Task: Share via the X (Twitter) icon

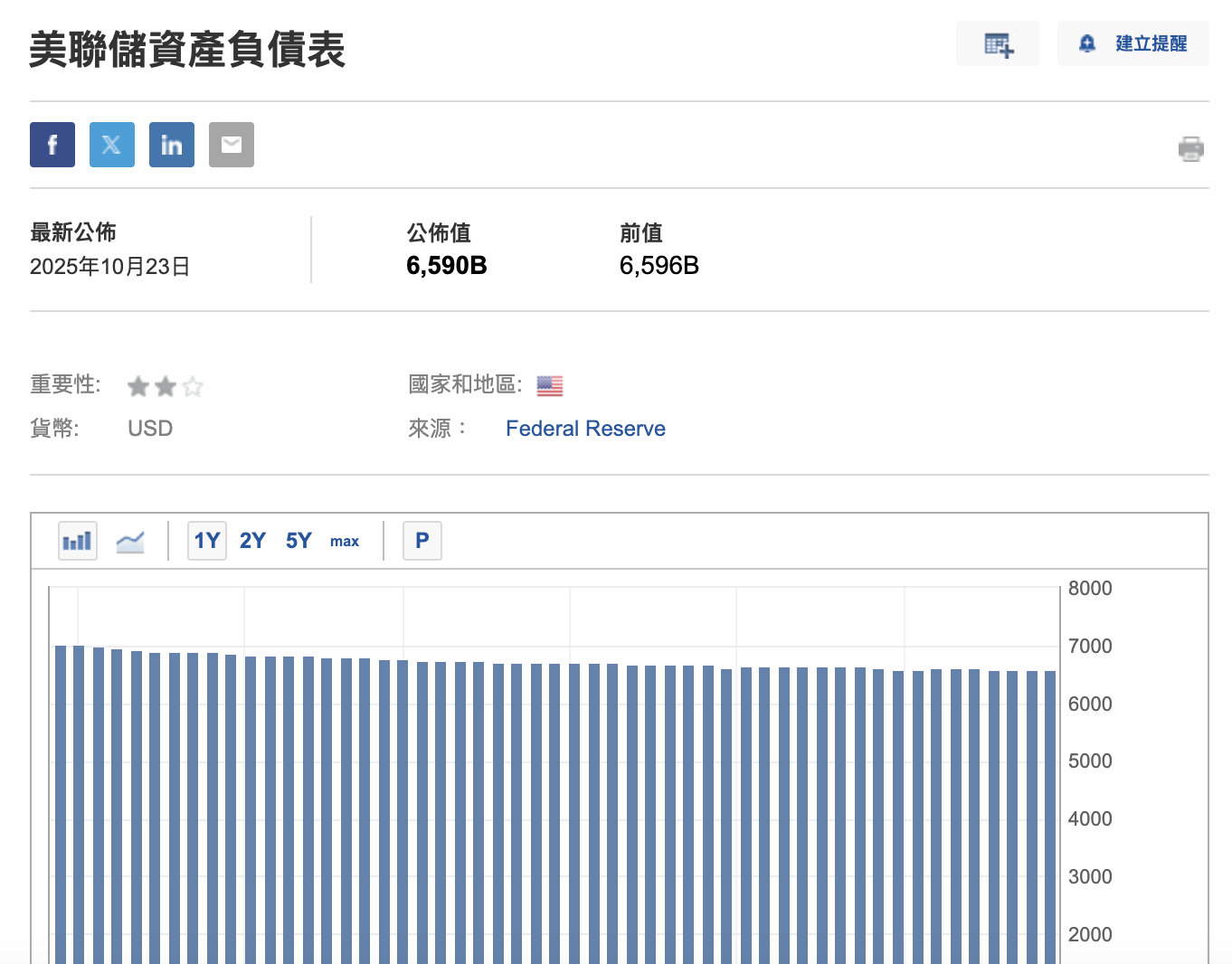Action: tap(112, 145)
